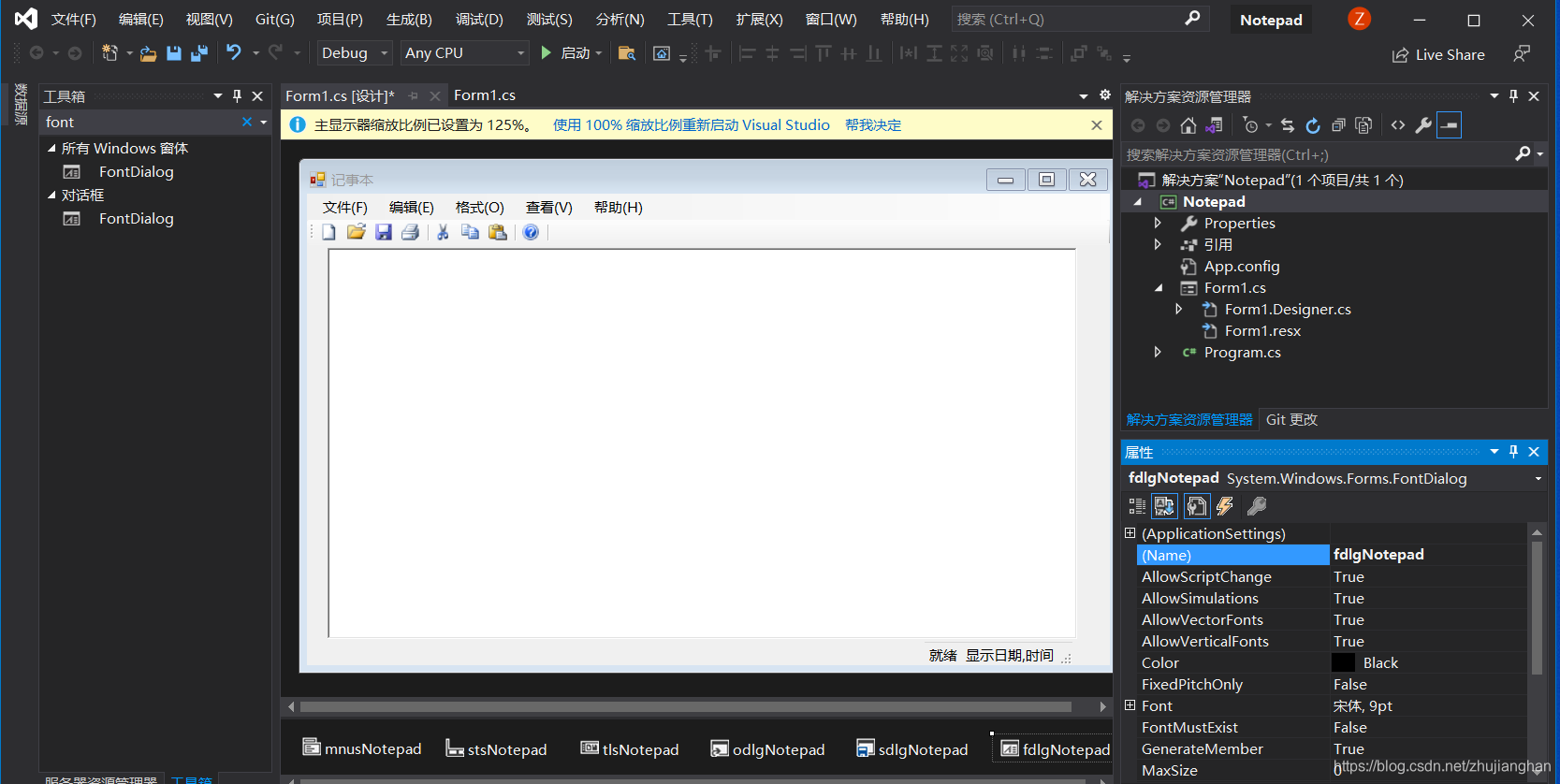Pin the Solution Explorer panel
The height and width of the screenshot is (784, 1560).
tap(1513, 95)
